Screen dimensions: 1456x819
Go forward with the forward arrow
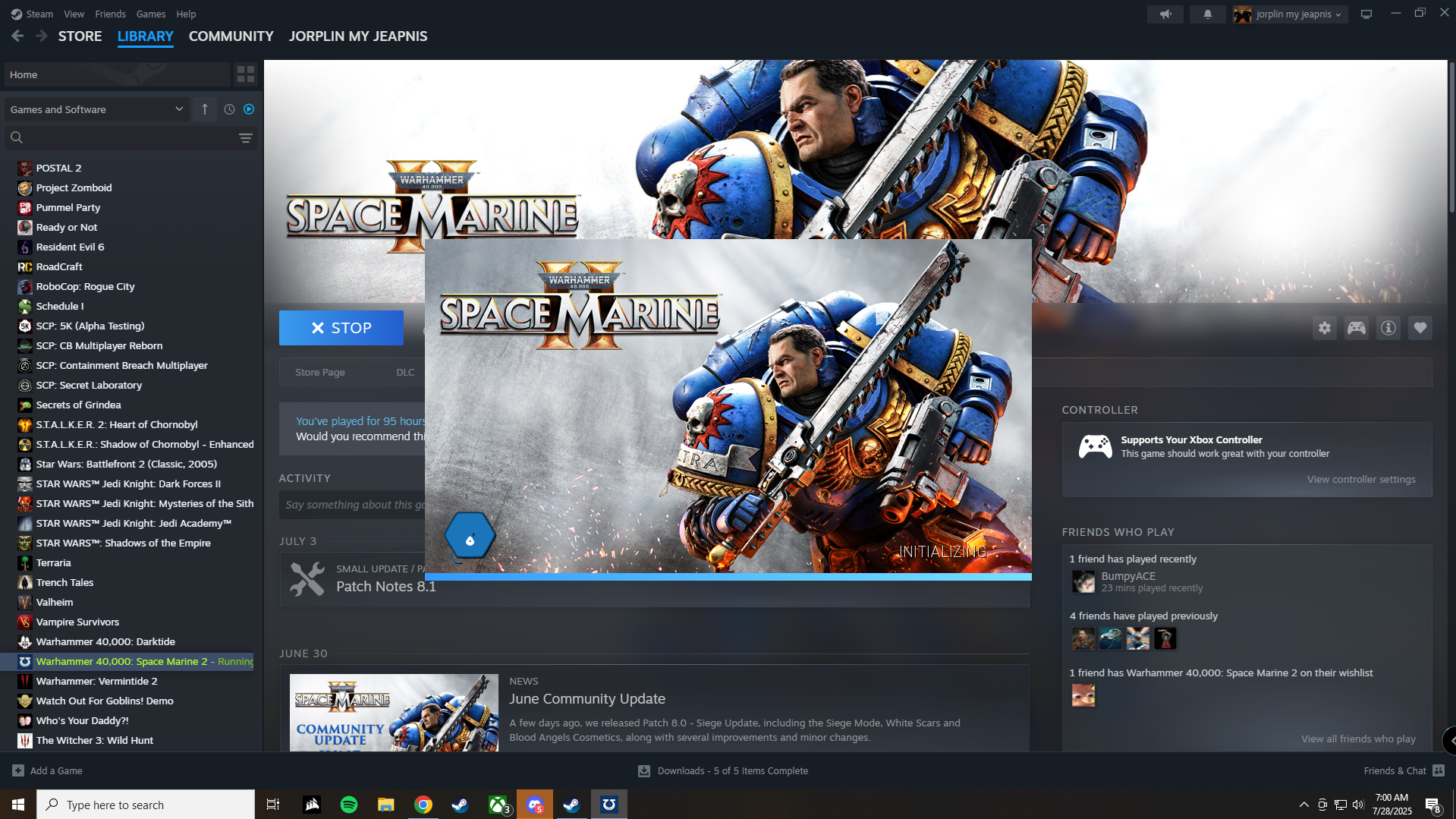pyautogui.click(x=42, y=36)
